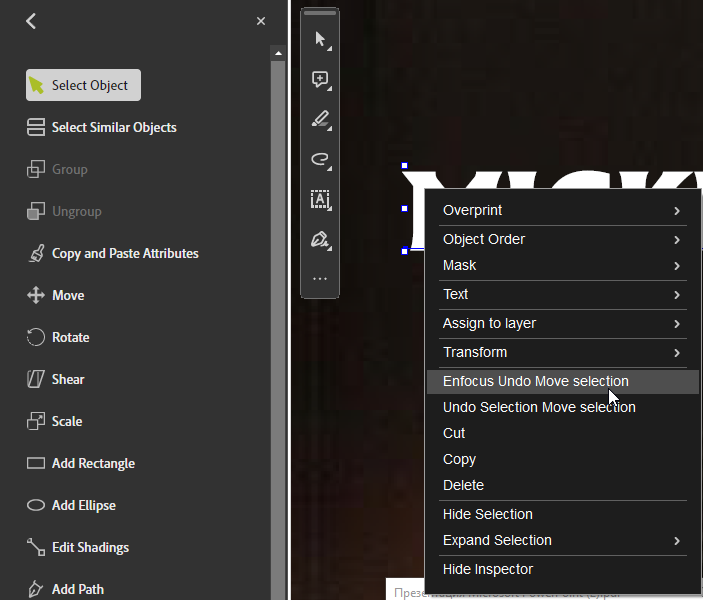Choose Enfocus Undo Move selection
Image resolution: width=703 pixels, height=600 pixels.
pyautogui.click(x=563, y=382)
